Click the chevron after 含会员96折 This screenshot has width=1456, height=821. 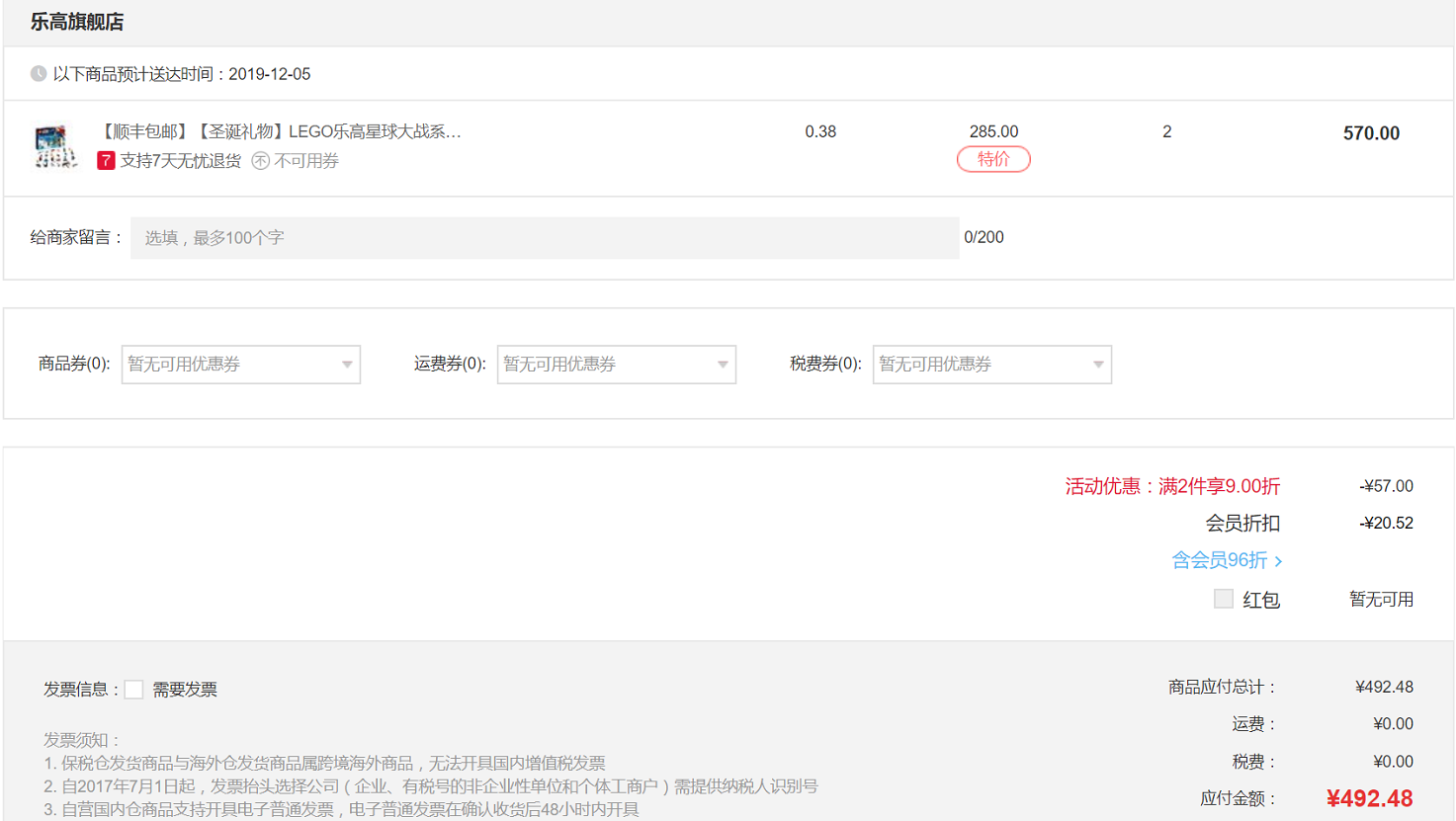[1278, 561]
